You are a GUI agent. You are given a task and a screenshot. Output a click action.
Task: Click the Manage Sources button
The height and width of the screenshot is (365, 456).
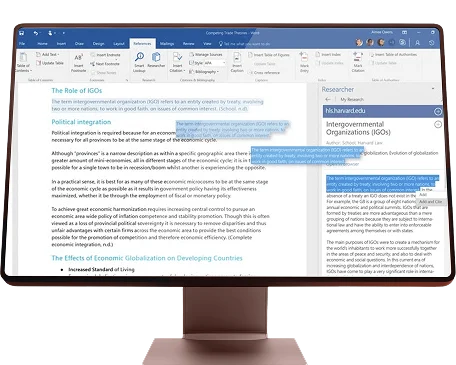206,54
